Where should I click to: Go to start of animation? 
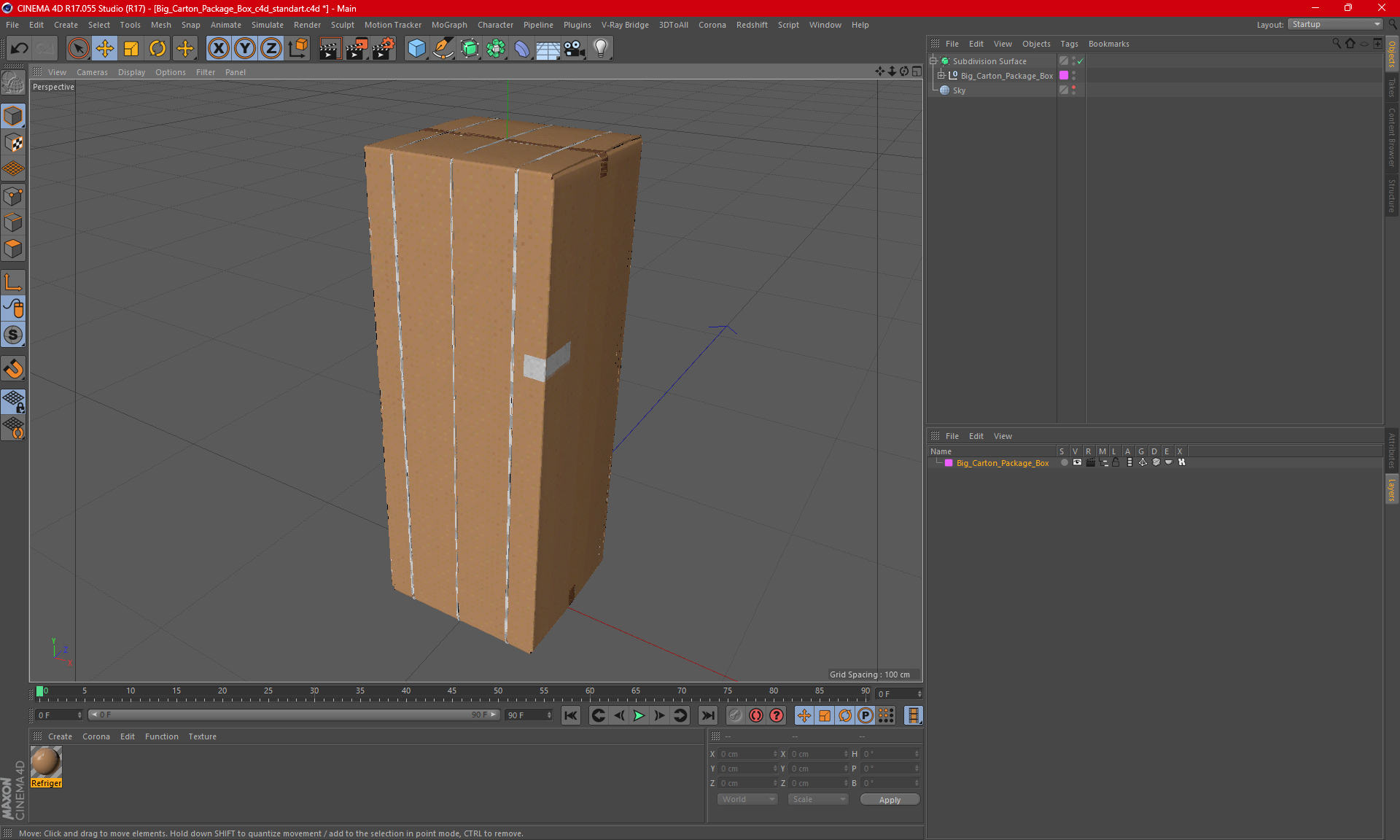571,715
